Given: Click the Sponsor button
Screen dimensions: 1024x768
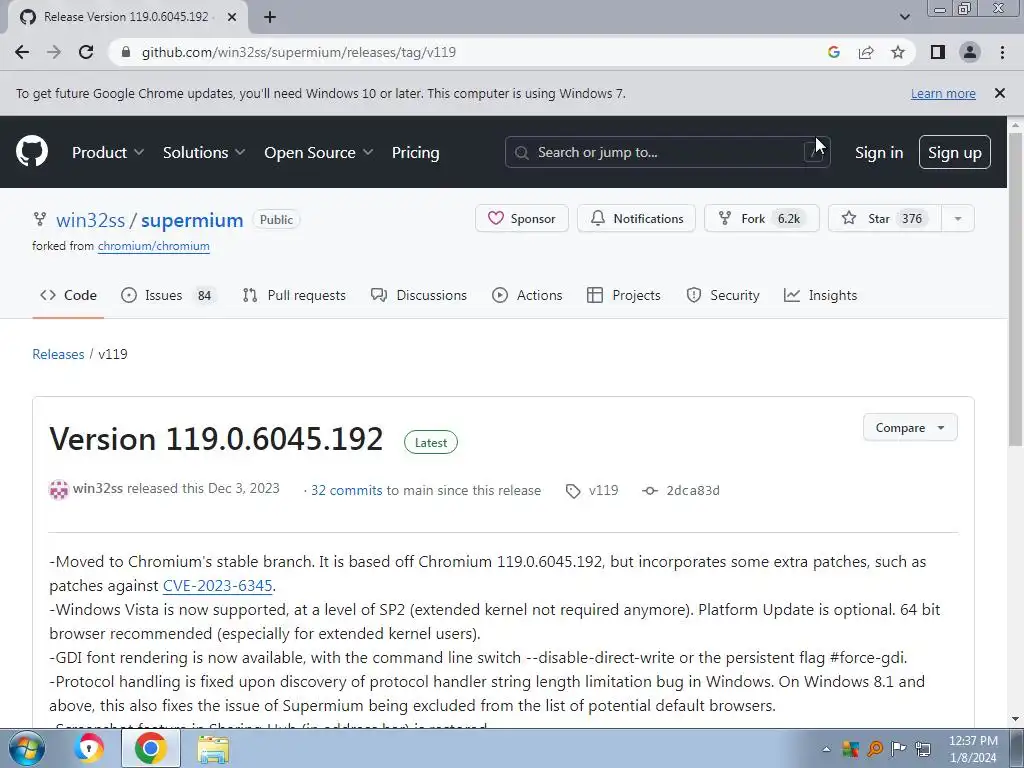Looking at the screenshot, I should coord(522,218).
